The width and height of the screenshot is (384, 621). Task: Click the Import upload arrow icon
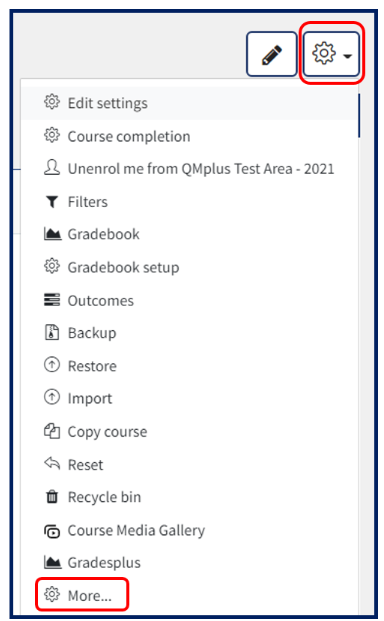[52, 397]
